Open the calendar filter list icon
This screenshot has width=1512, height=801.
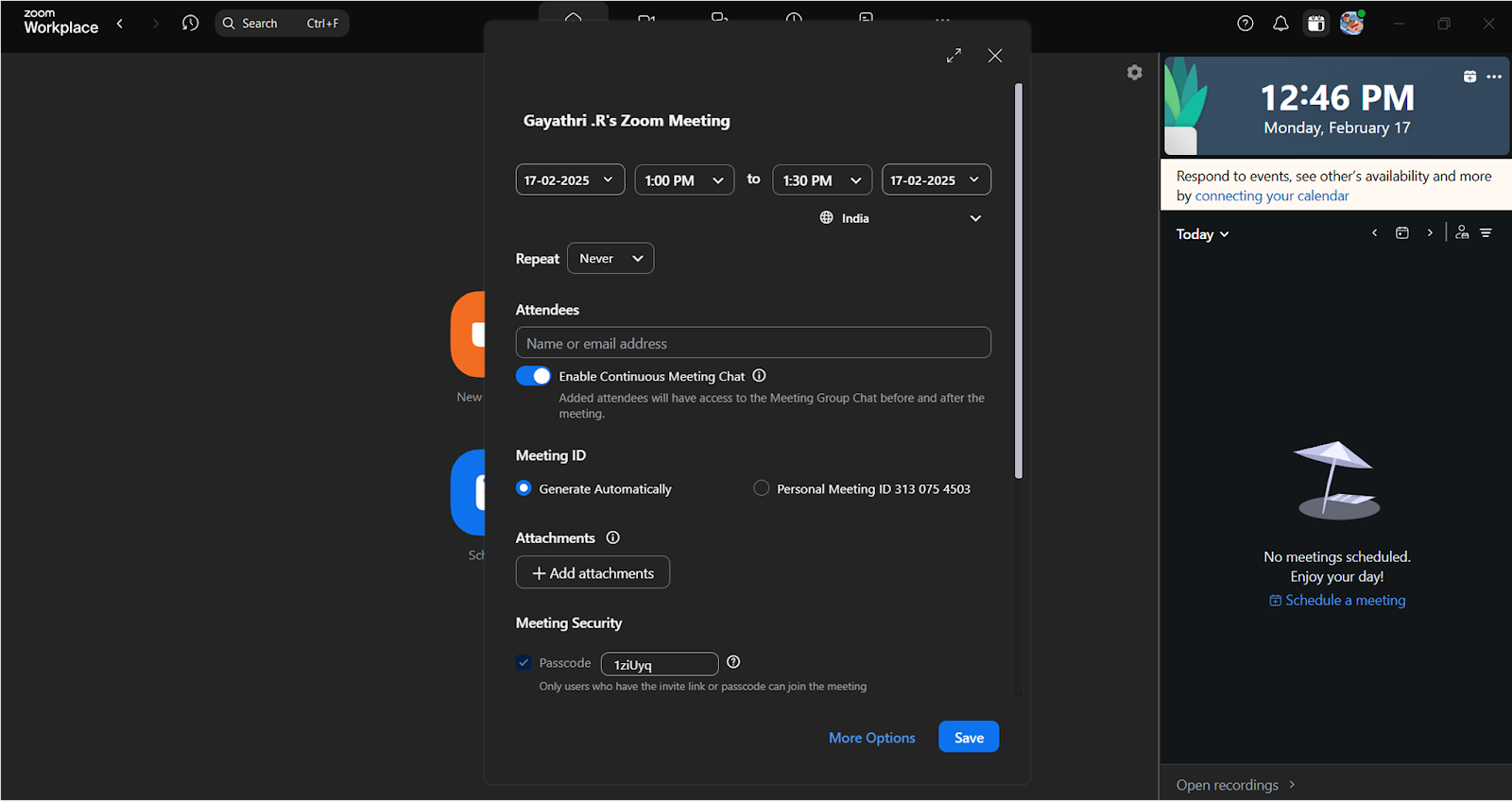[1486, 233]
